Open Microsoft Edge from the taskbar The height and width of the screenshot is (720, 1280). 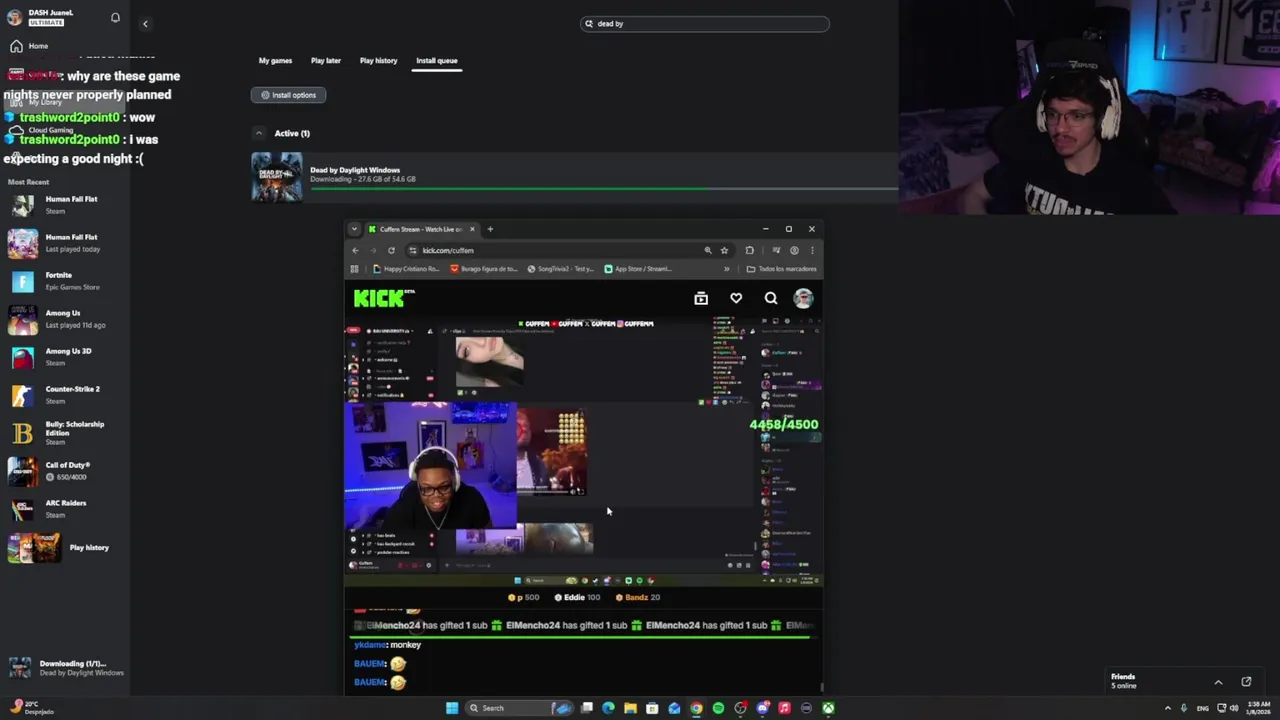coord(608,708)
